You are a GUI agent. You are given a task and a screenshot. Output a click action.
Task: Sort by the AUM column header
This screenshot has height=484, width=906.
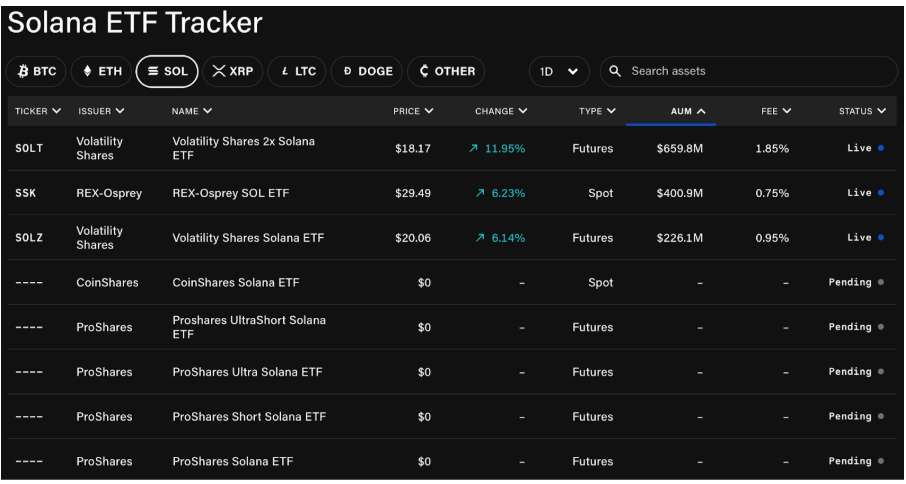coord(687,111)
